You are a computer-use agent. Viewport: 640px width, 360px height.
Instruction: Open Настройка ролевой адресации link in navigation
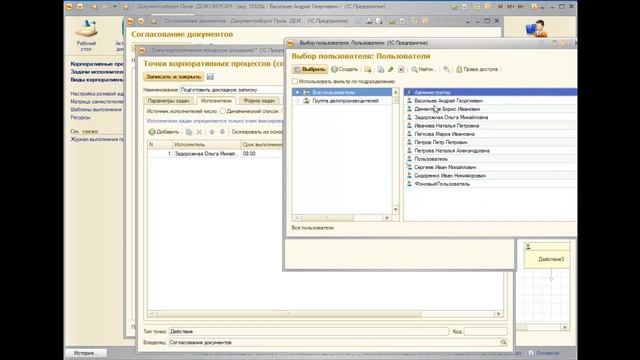pos(97,94)
